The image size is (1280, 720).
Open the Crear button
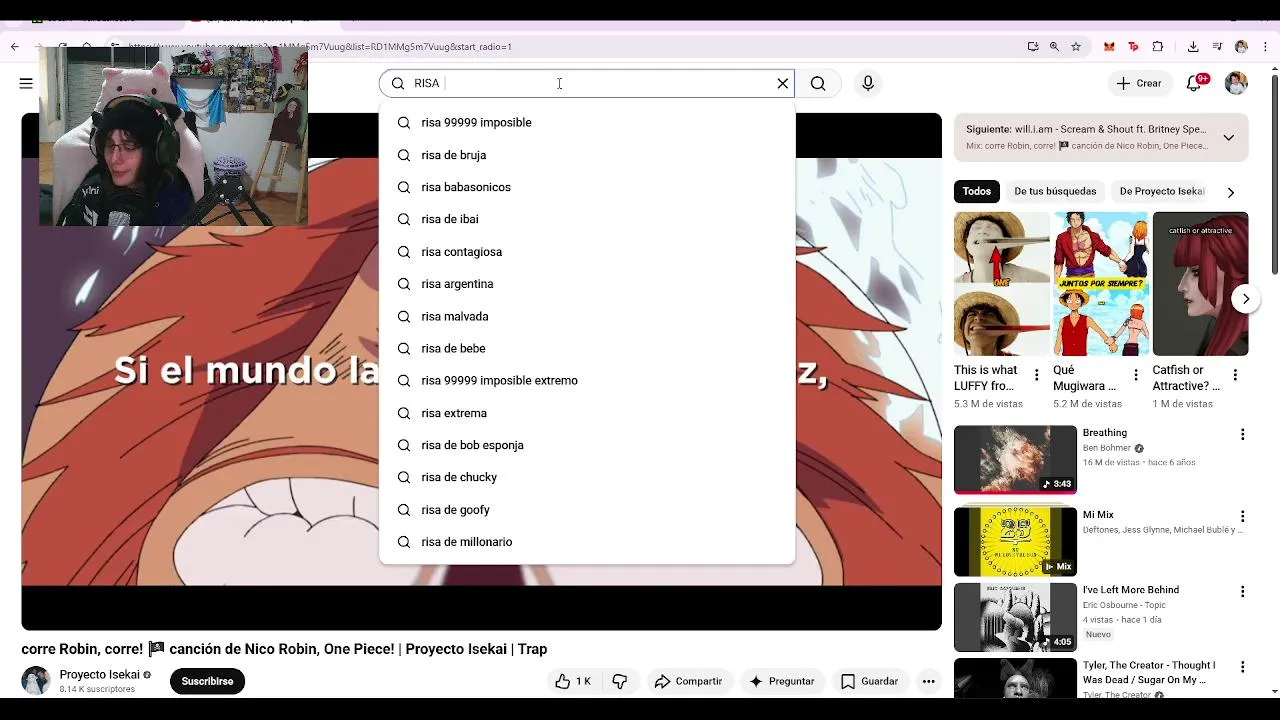click(x=1139, y=83)
